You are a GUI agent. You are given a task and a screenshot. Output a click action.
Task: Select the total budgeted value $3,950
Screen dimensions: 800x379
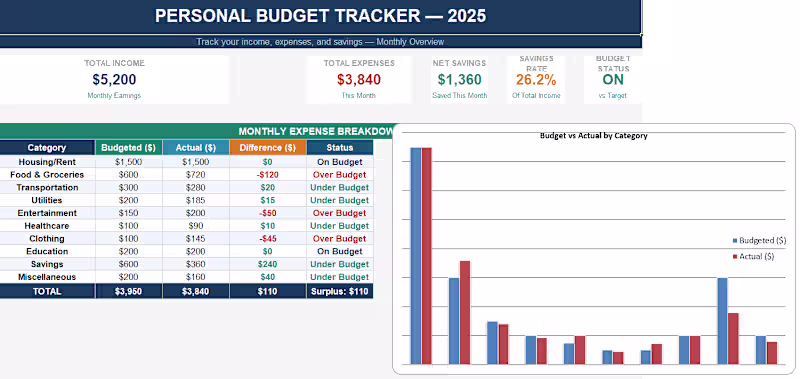point(129,291)
